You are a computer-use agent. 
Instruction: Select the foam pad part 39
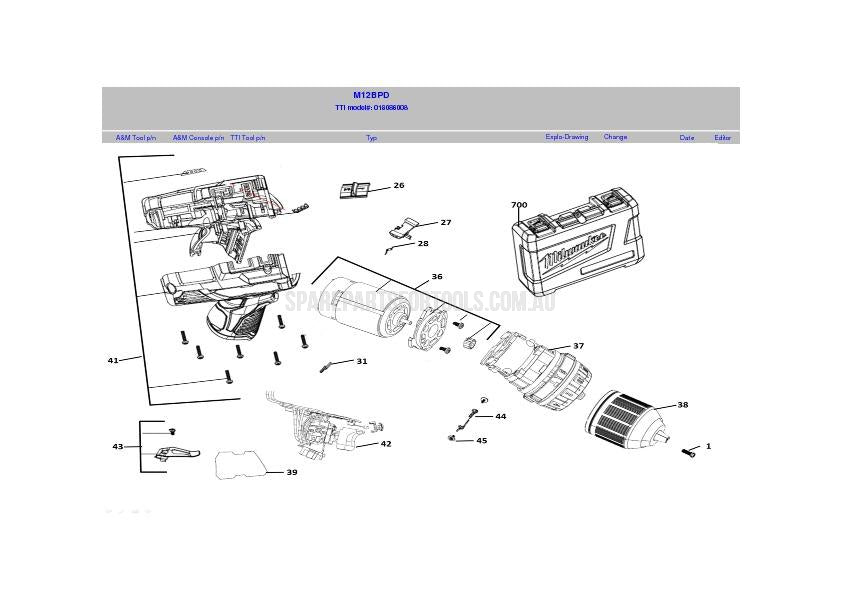click(237, 463)
